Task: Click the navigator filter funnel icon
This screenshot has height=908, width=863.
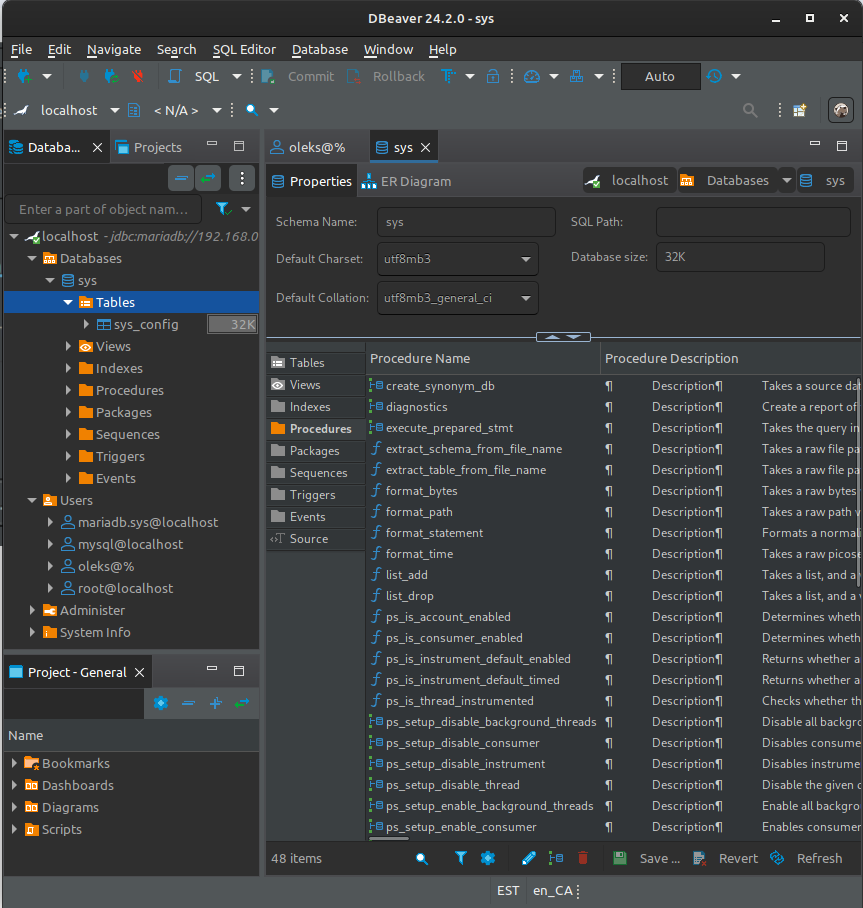Action: pyautogui.click(x=224, y=209)
